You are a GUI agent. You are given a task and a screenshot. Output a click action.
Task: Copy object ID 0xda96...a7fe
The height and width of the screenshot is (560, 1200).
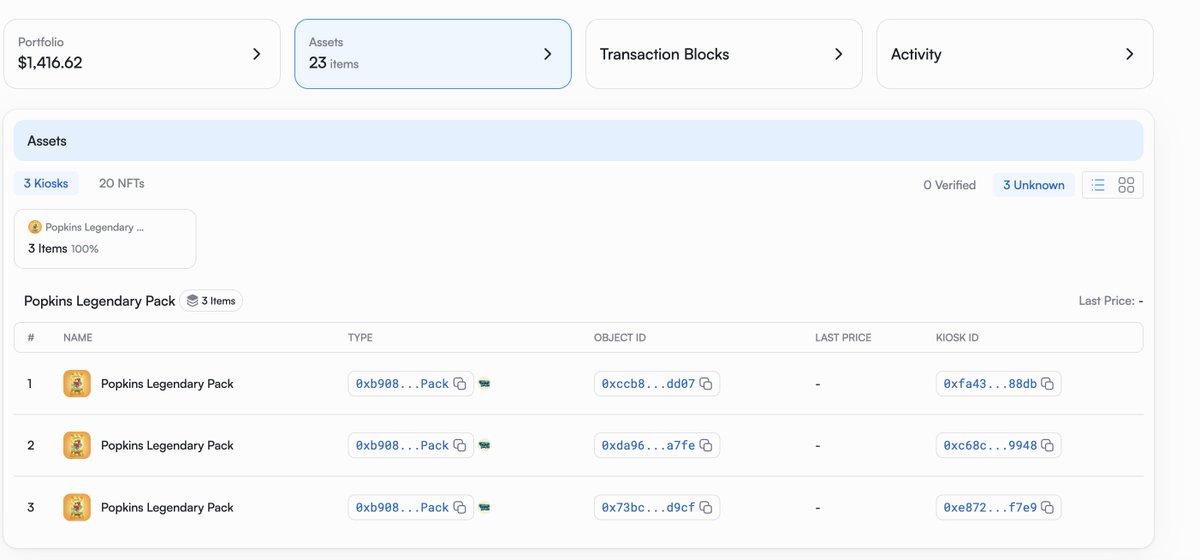pos(706,446)
